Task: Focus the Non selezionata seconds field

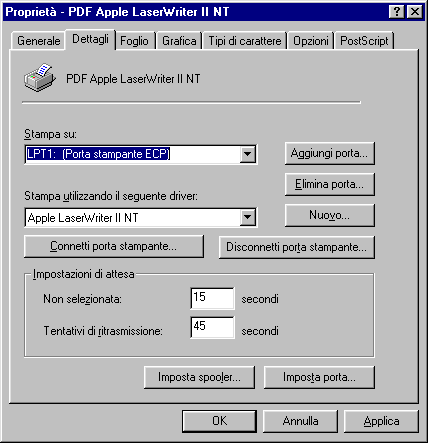Action: click(x=212, y=298)
